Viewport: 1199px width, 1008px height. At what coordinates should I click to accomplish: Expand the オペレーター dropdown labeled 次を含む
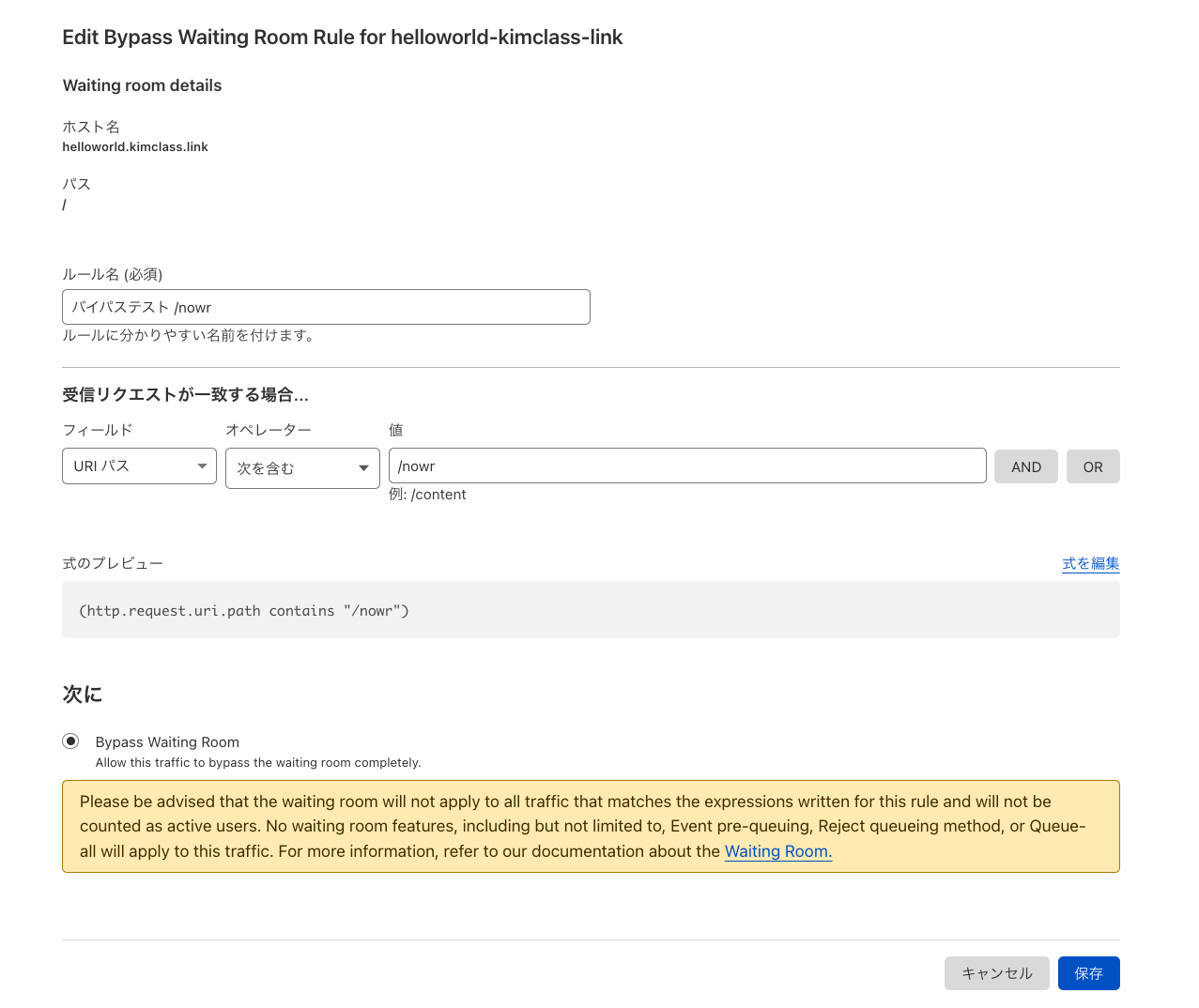(302, 467)
